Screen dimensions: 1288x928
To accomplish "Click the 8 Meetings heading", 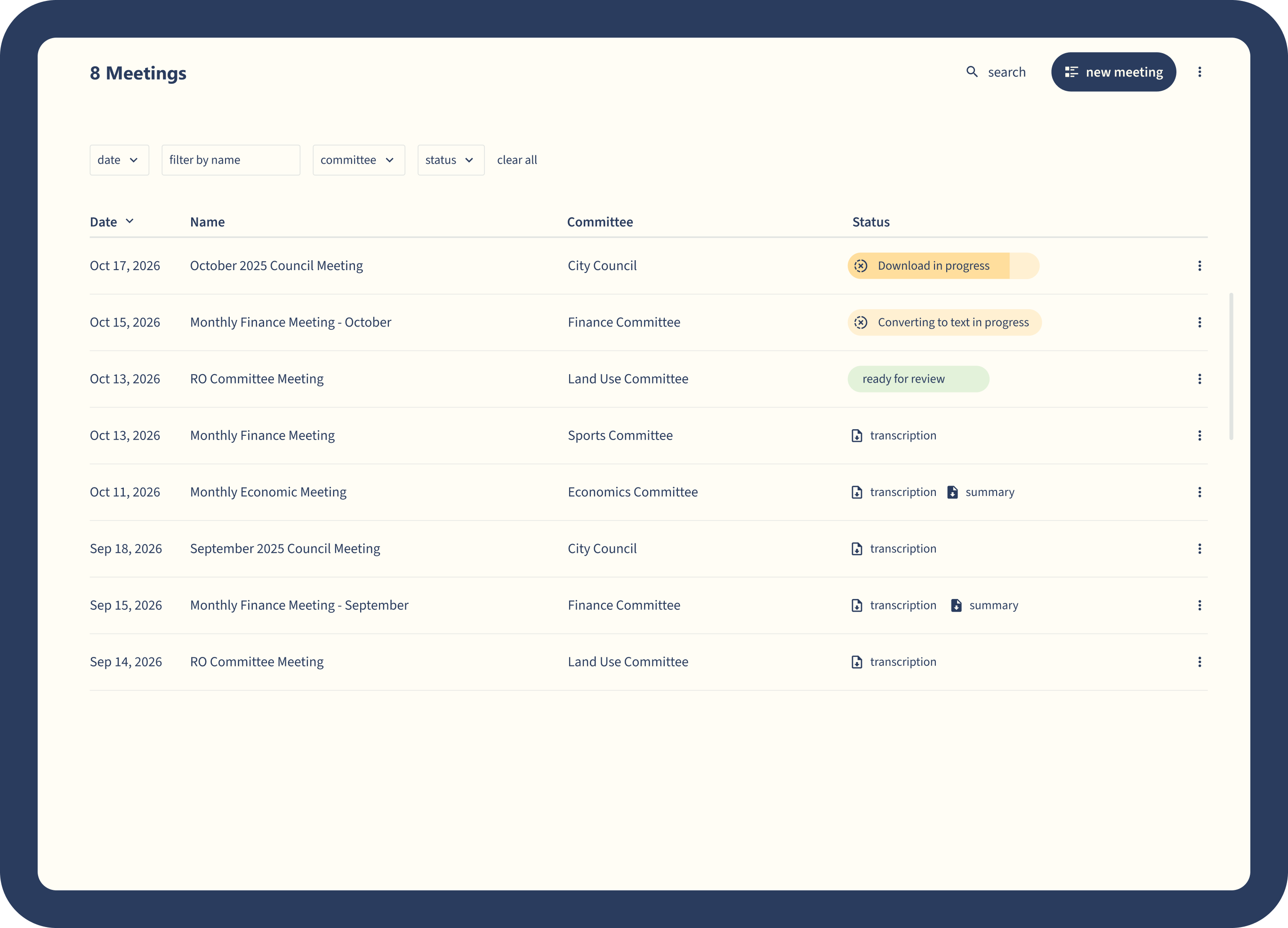I will click(x=138, y=73).
